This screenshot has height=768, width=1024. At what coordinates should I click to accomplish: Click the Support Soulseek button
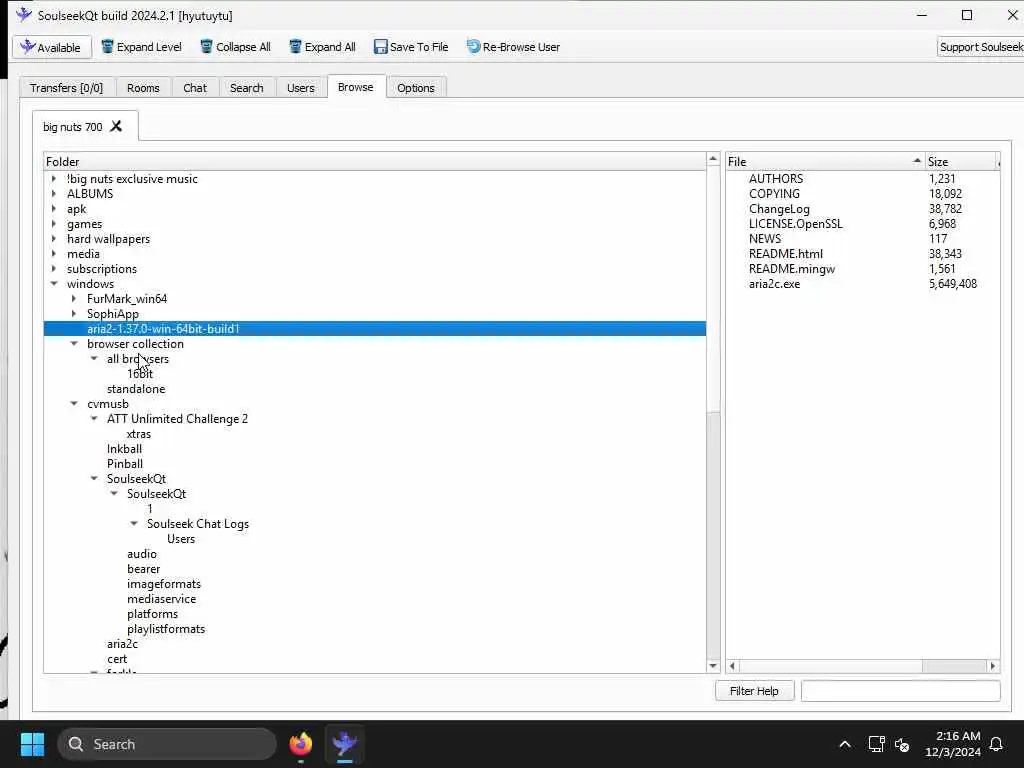(x=980, y=47)
